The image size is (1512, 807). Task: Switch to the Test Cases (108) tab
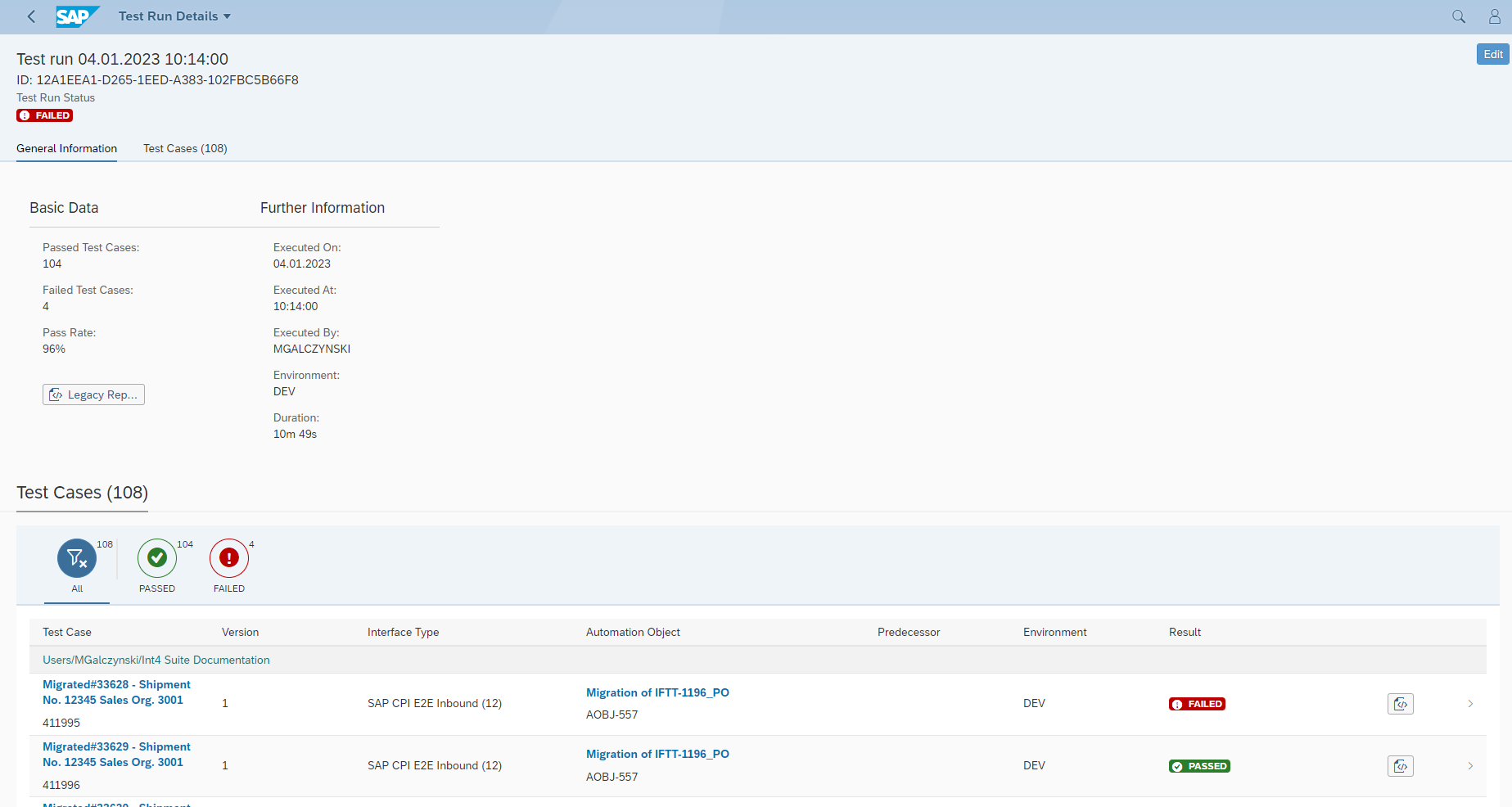[185, 148]
